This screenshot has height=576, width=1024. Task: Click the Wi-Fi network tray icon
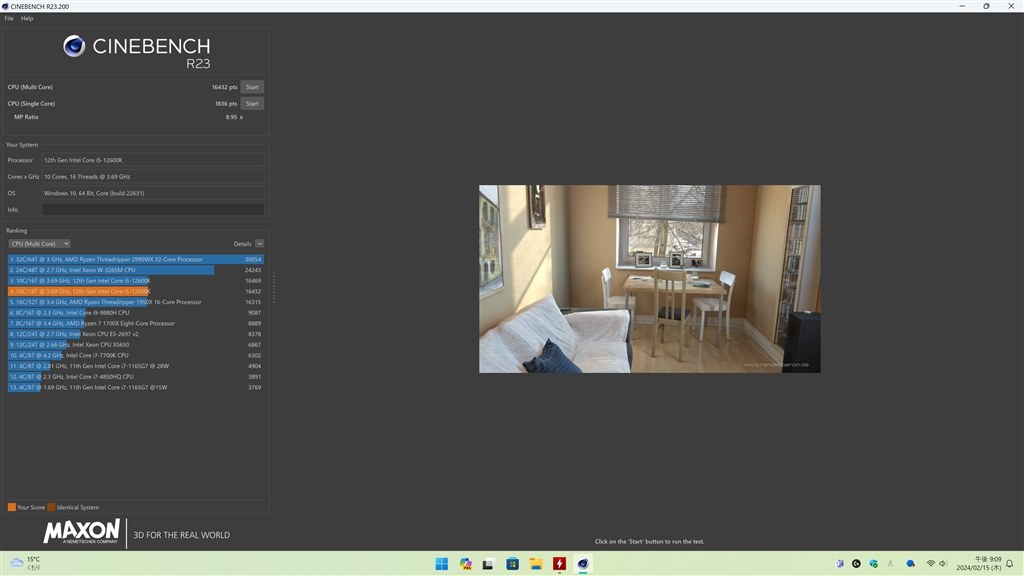coord(932,564)
